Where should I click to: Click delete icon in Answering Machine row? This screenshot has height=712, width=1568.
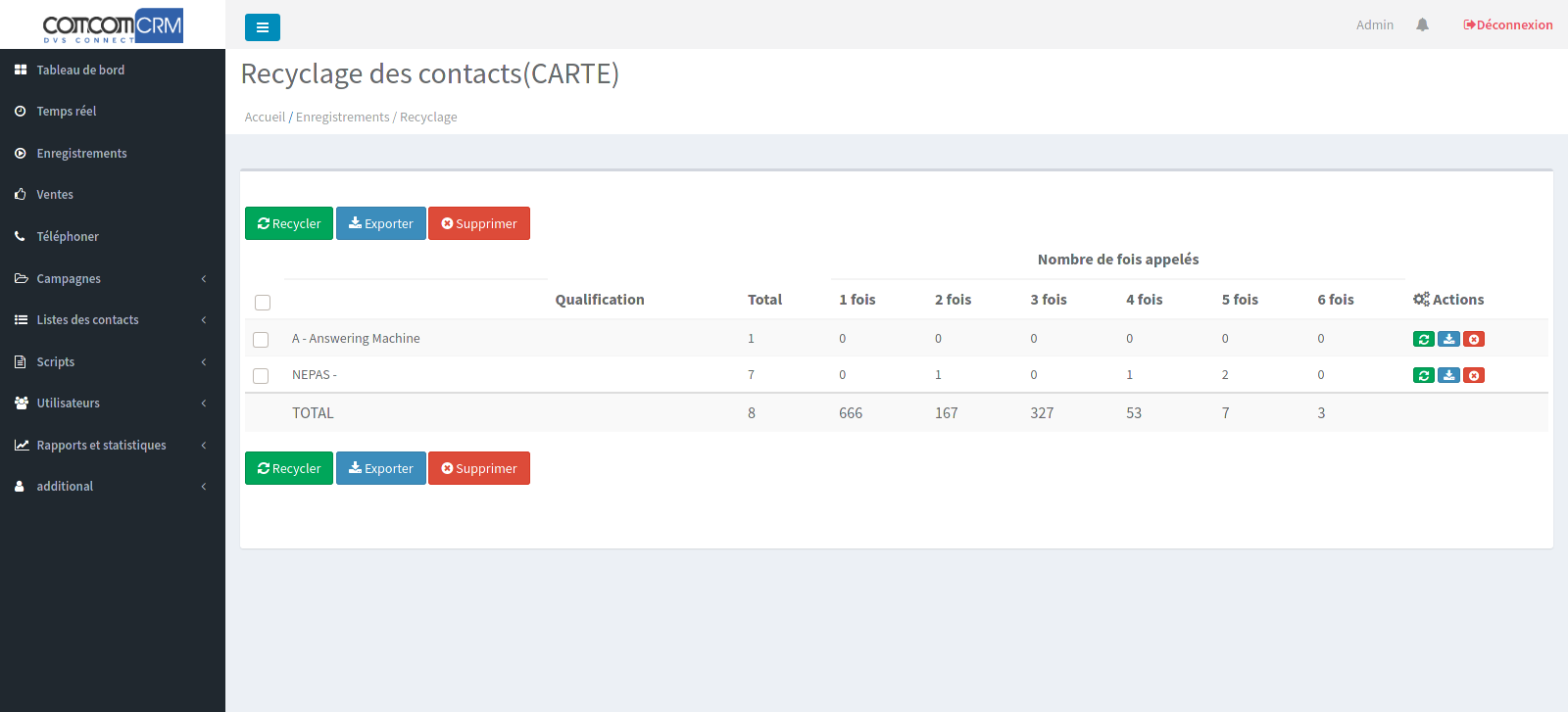point(1474,339)
